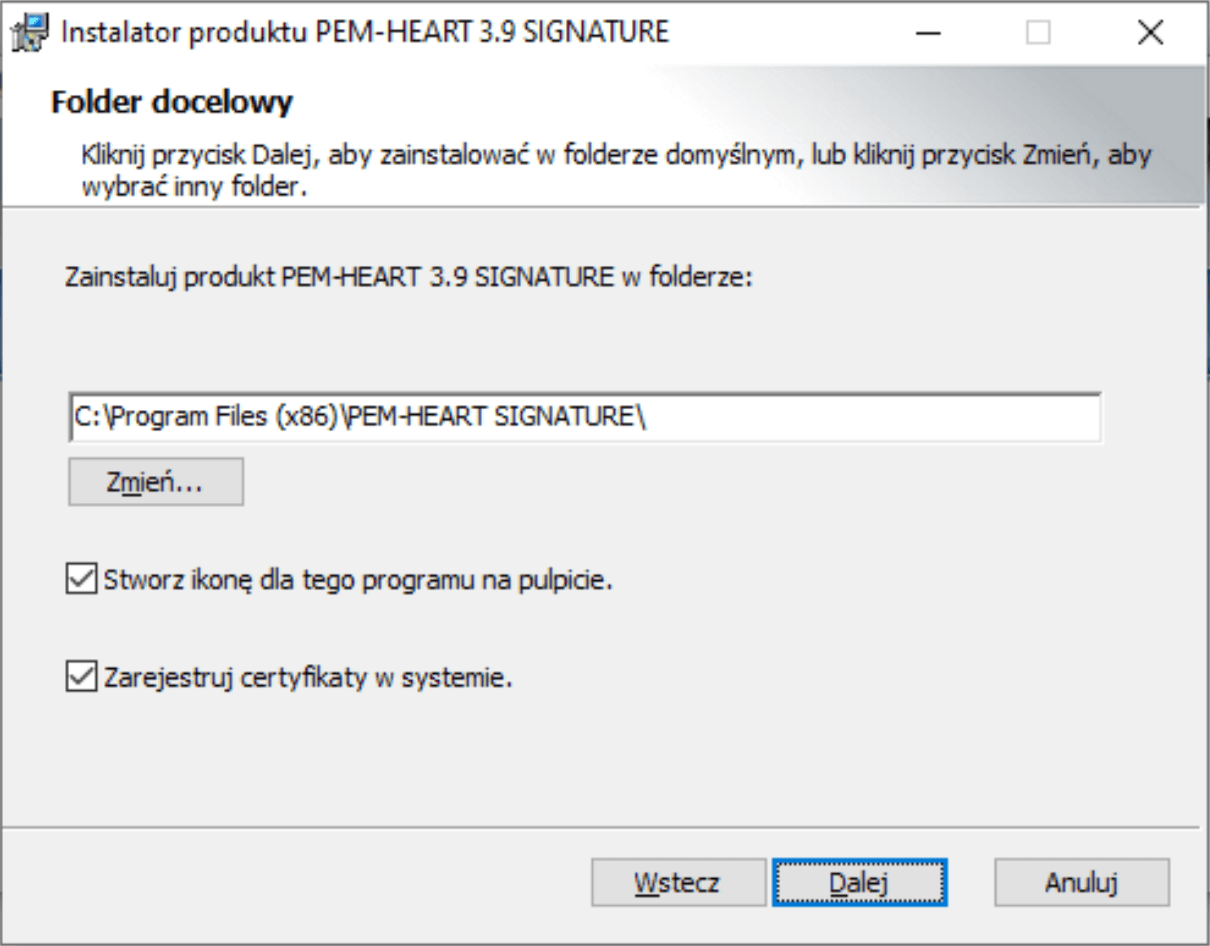Click the "Folder docelowy" heading
Image resolution: width=1210 pixels, height=946 pixels.
[172, 102]
